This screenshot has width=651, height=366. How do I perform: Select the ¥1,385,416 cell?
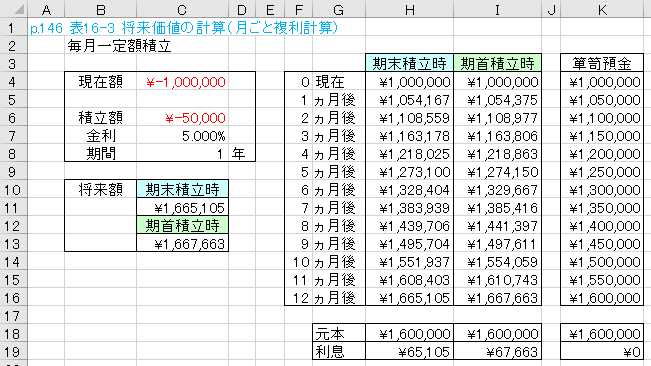[x=497, y=207]
